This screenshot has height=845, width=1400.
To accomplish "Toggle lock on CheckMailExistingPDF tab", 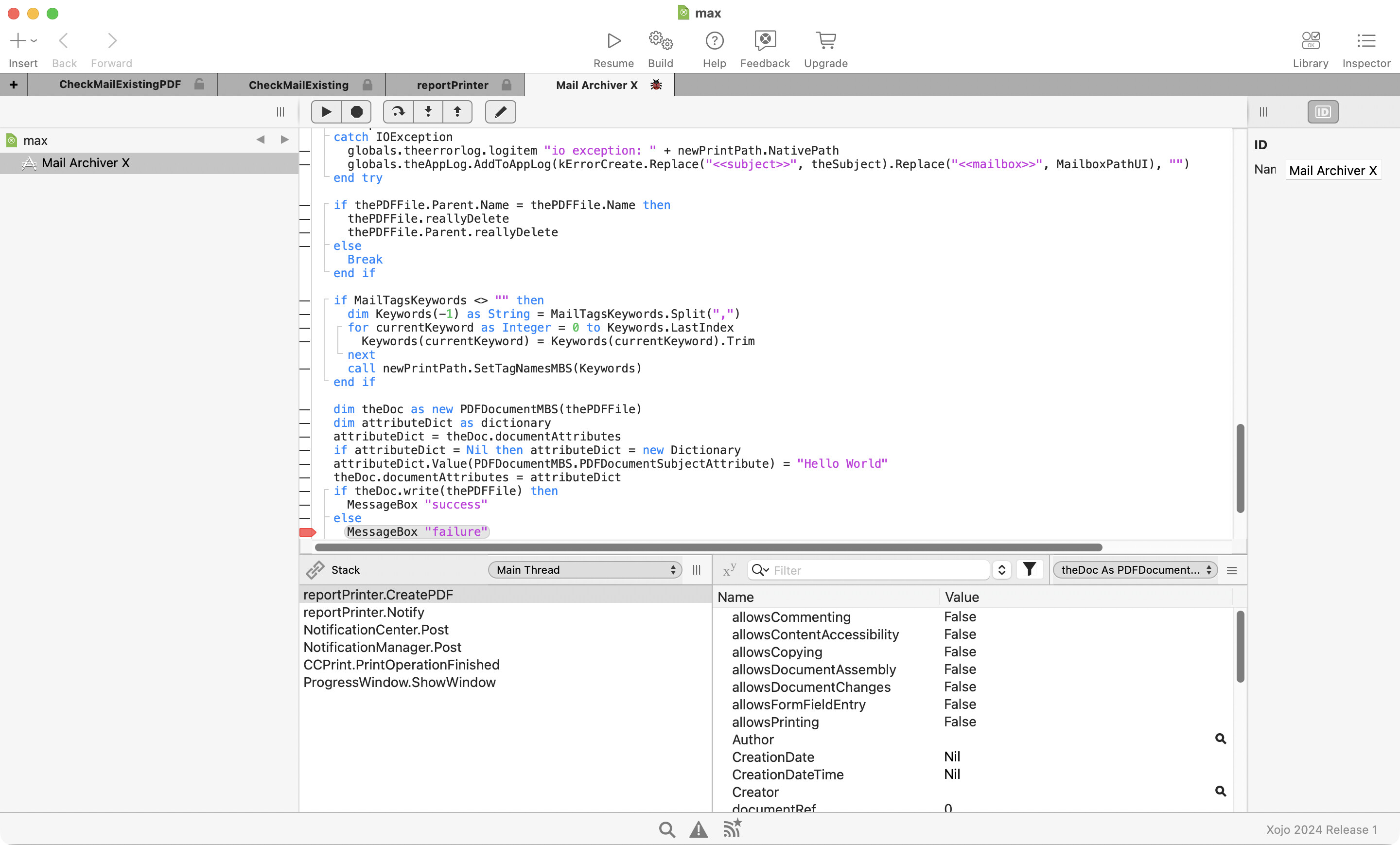I will click(x=199, y=84).
